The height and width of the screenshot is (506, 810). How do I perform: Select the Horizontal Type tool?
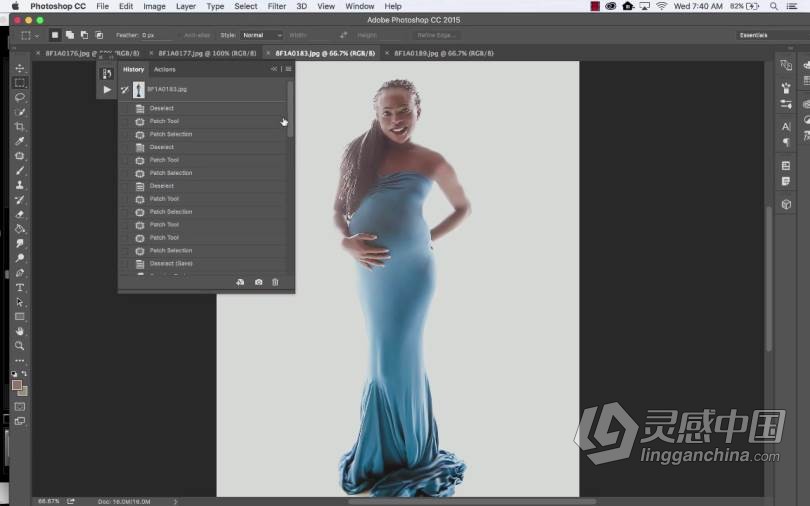[x=20, y=287]
